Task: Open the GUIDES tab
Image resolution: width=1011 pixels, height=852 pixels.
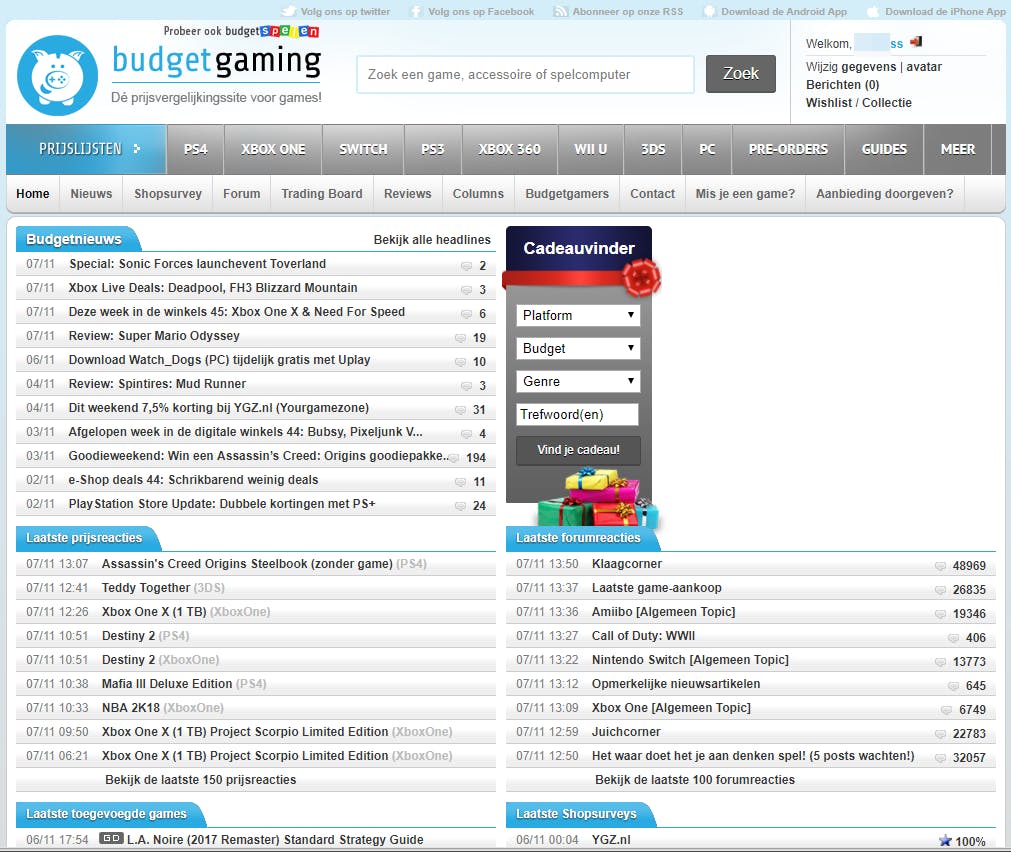Action: point(884,149)
